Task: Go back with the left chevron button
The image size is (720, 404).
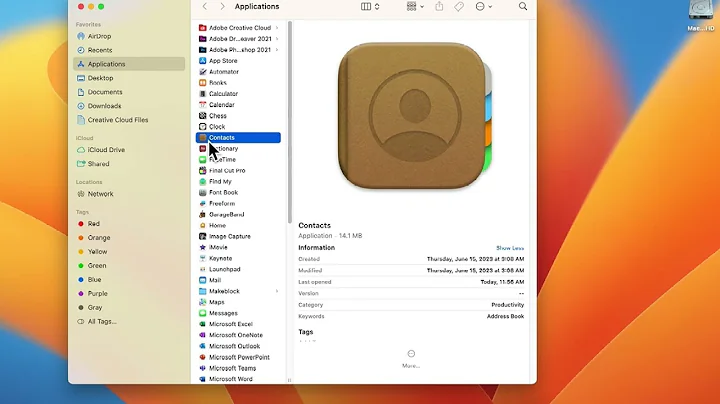Action: point(205,6)
